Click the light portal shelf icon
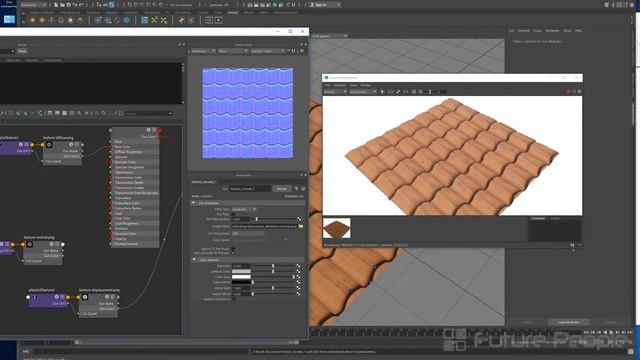640x360 pixels. click(x=70, y=20)
